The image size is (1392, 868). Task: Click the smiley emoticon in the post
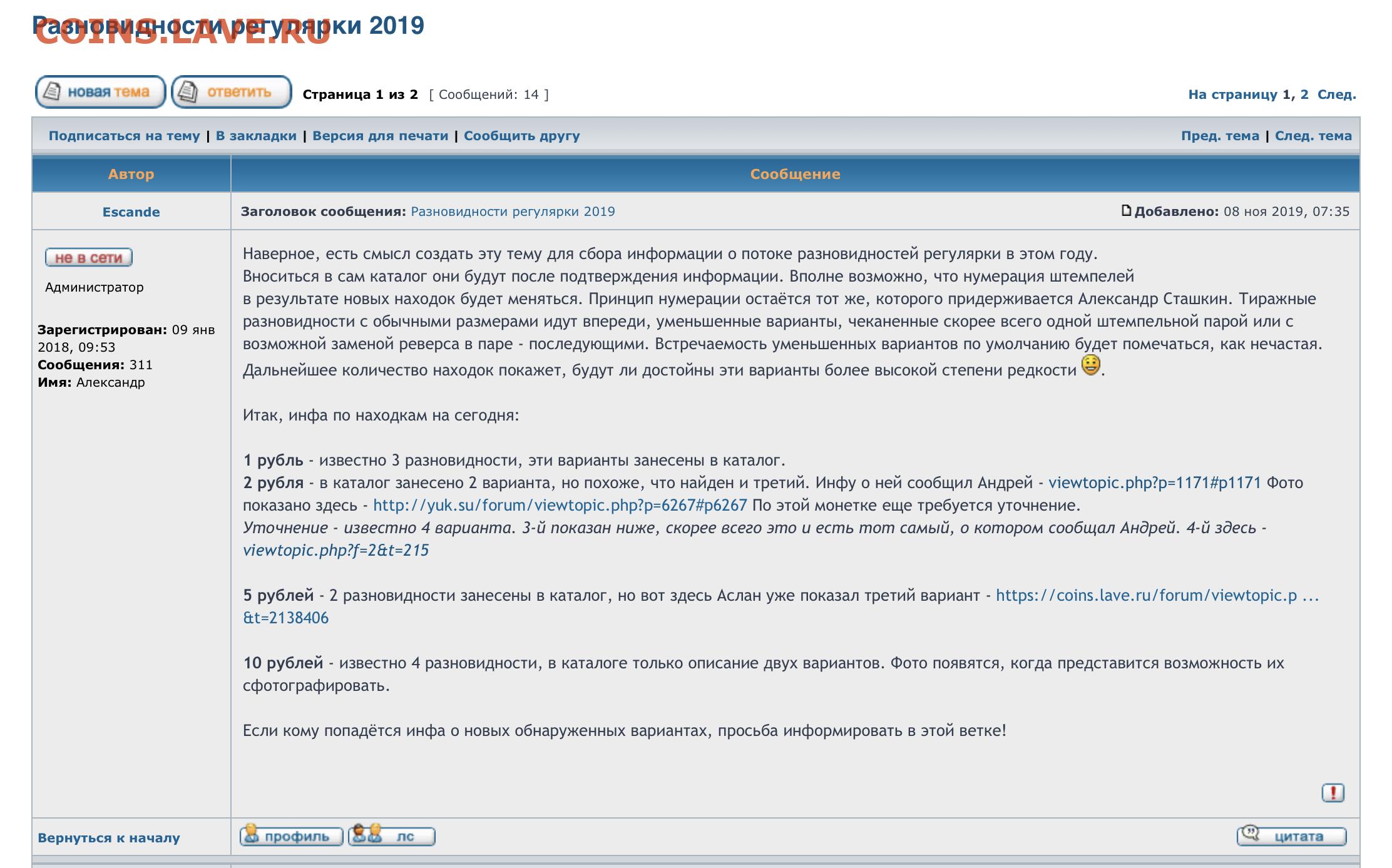point(1091,365)
